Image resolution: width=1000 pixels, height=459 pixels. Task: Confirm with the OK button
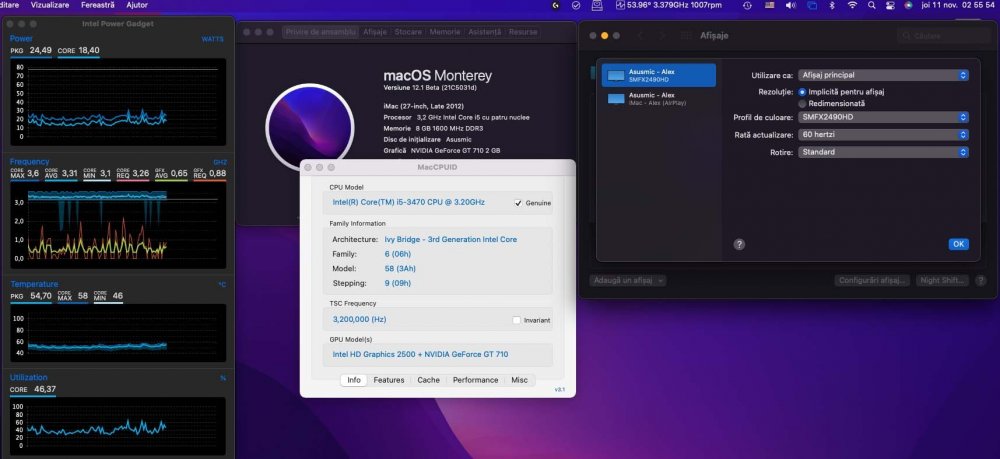pyautogui.click(x=959, y=244)
